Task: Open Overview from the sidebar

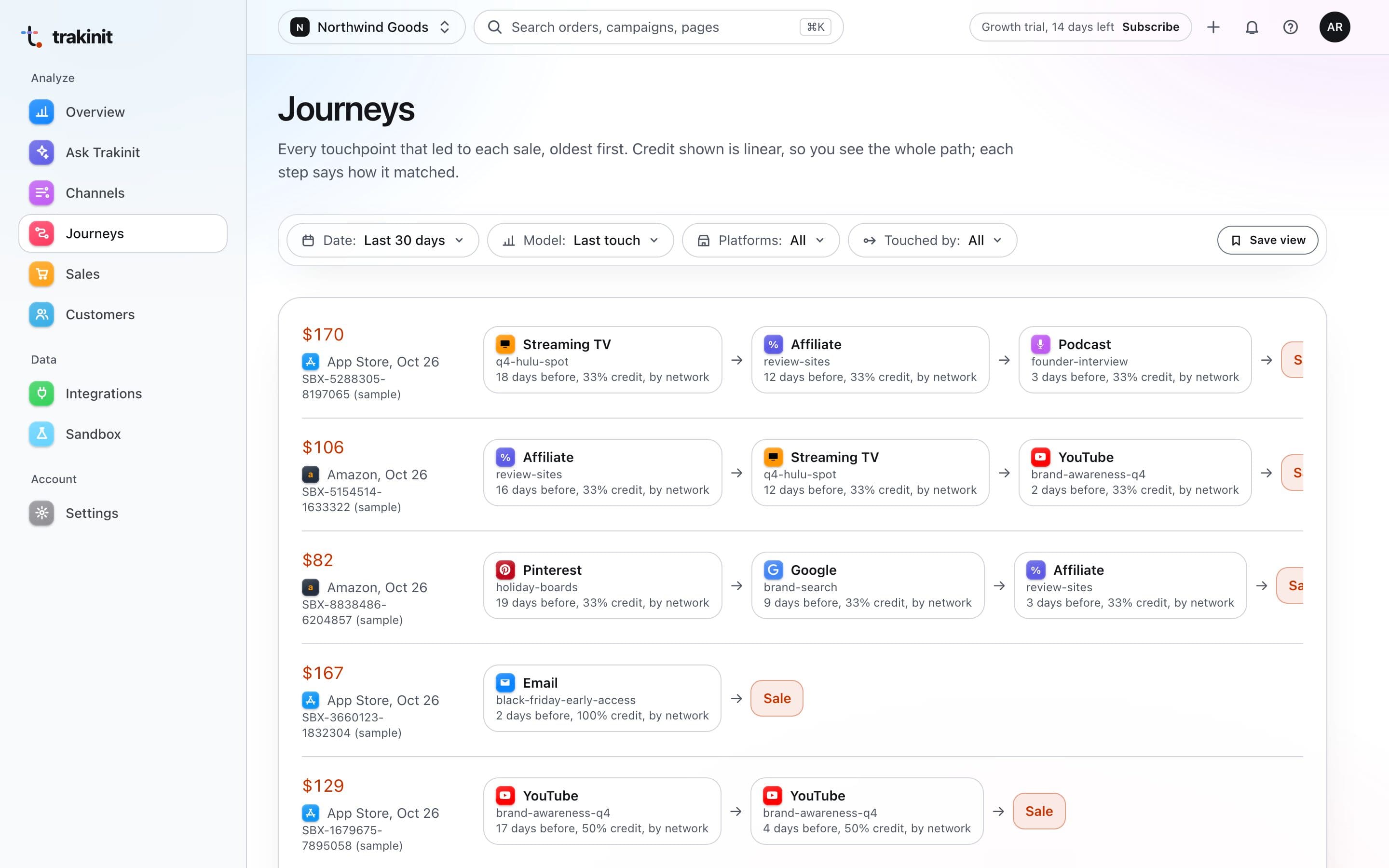Action: (123, 112)
